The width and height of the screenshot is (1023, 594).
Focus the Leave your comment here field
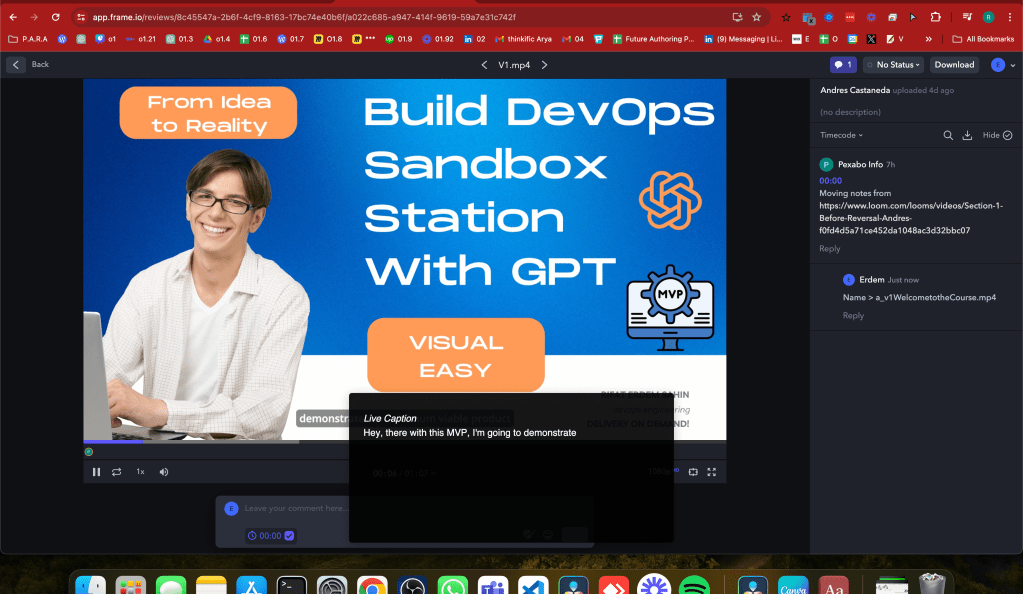pyautogui.click(x=296, y=508)
